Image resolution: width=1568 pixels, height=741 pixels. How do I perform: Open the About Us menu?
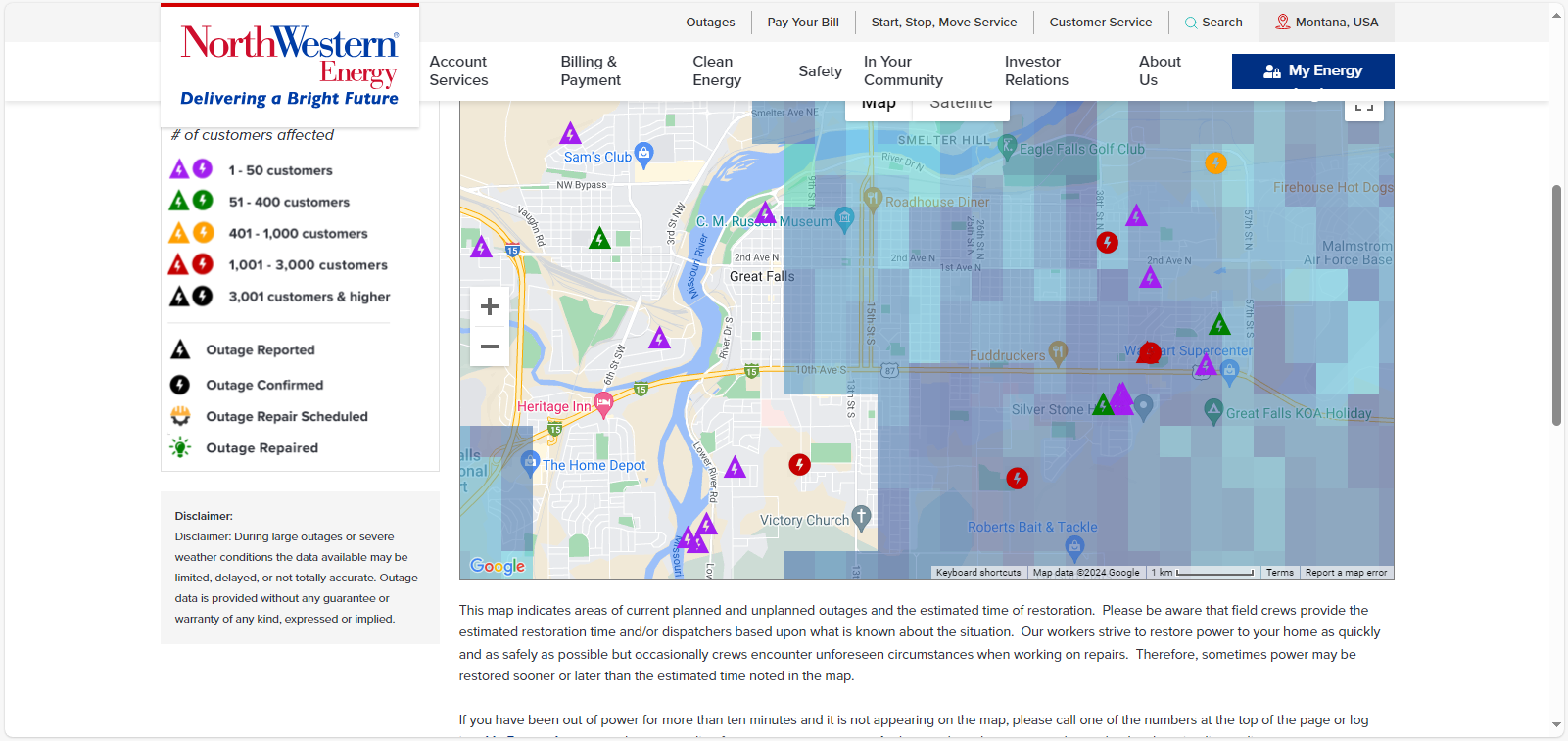[1160, 70]
